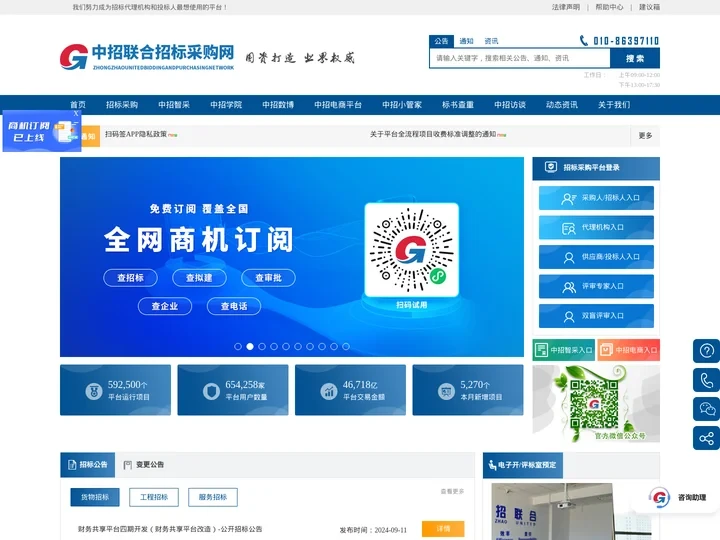Click 详情 for 财务共享平台四期开发 announcement
The height and width of the screenshot is (540, 720).
(443, 529)
